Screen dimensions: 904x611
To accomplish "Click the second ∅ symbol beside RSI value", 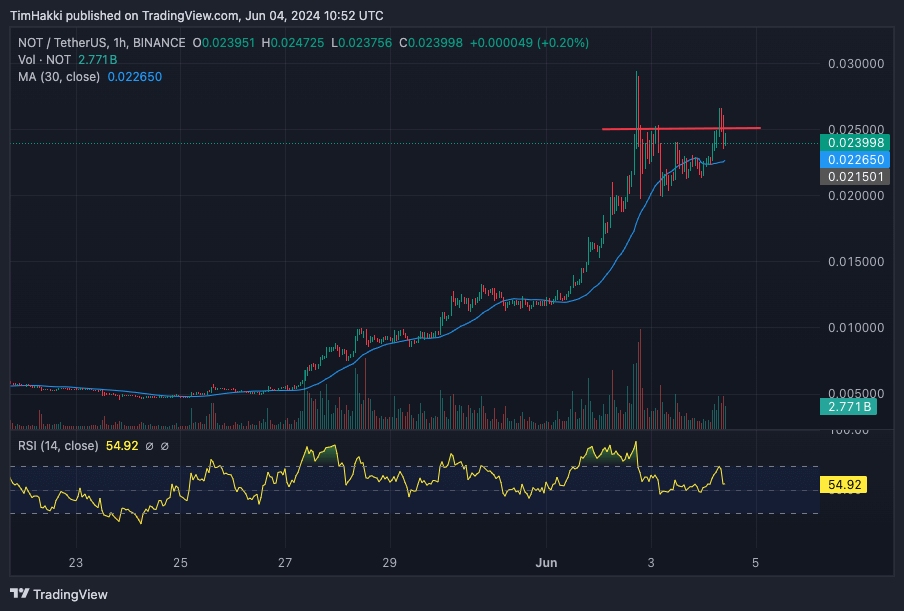I will pos(164,446).
